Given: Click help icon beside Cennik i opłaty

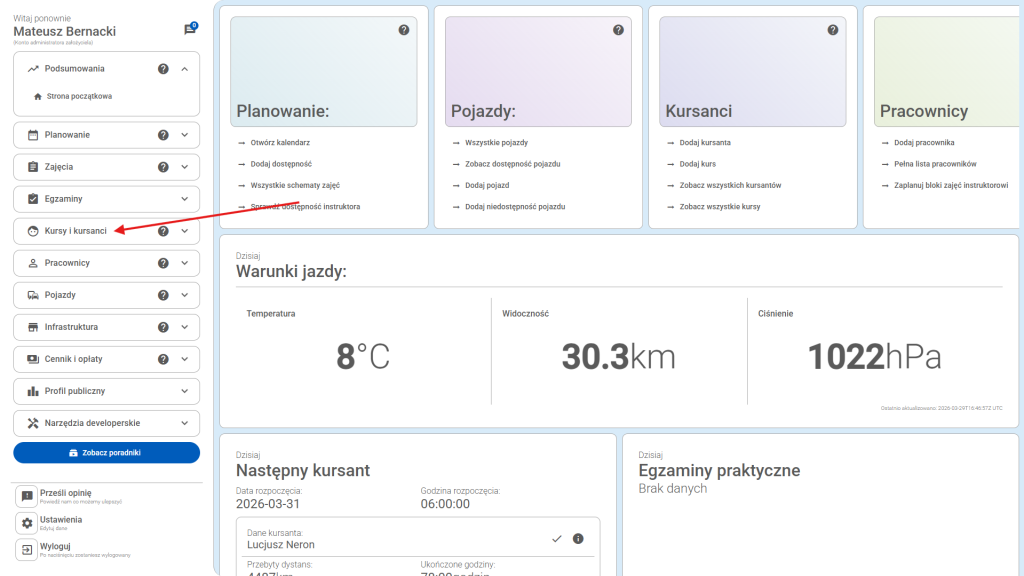Looking at the screenshot, I should click(163, 359).
